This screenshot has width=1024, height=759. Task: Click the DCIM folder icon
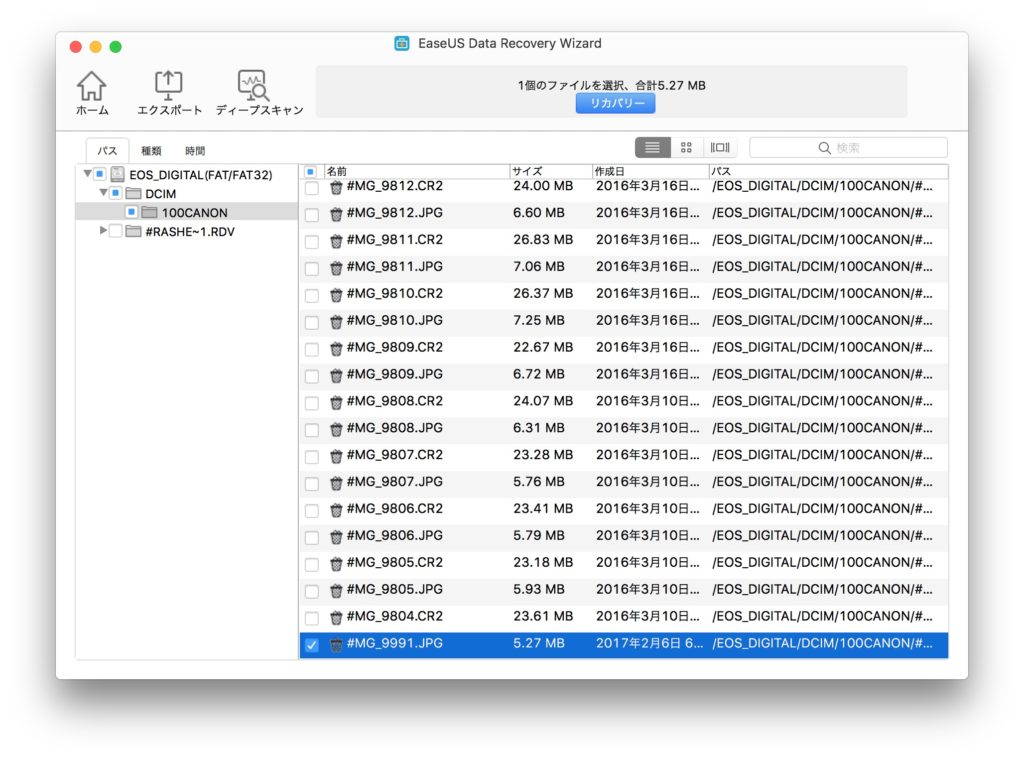[133, 193]
